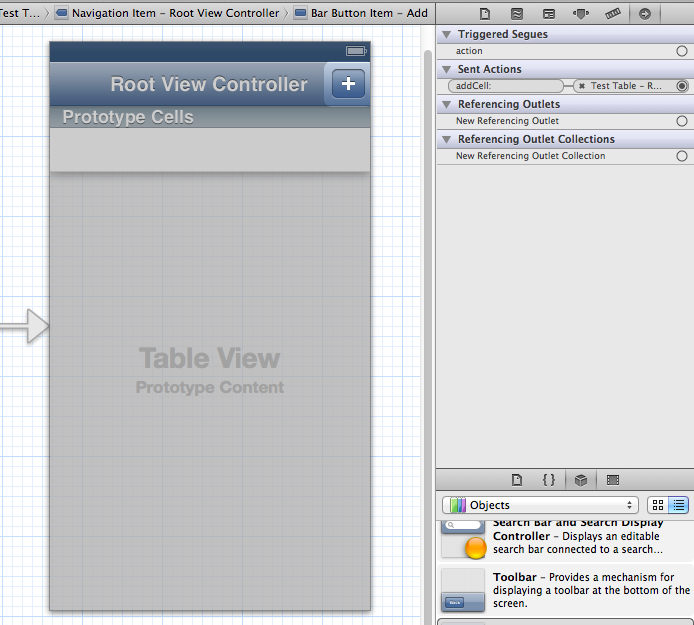The image size is (694, 625).
Task: Open the Objects library dropdown
Action: 540,505
